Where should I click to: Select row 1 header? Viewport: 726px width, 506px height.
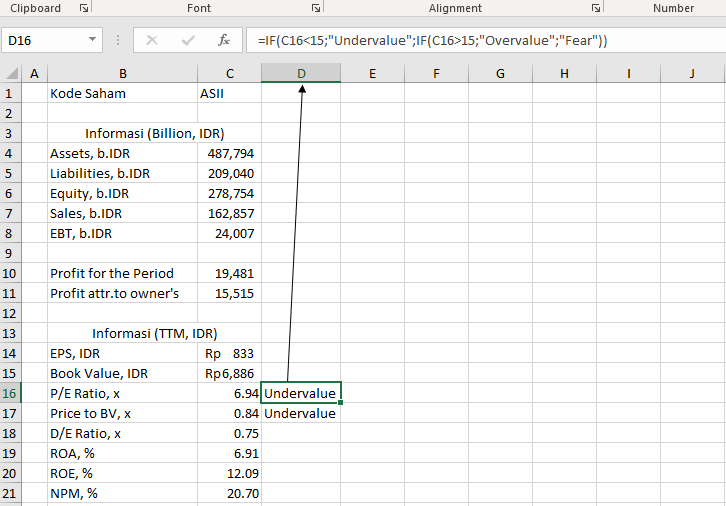coord(10,93)
